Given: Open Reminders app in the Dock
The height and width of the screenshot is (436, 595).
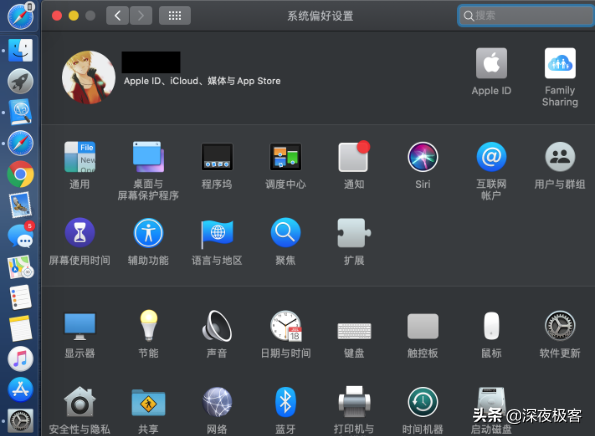Looking at the screenshot, I should pos(20,297).
